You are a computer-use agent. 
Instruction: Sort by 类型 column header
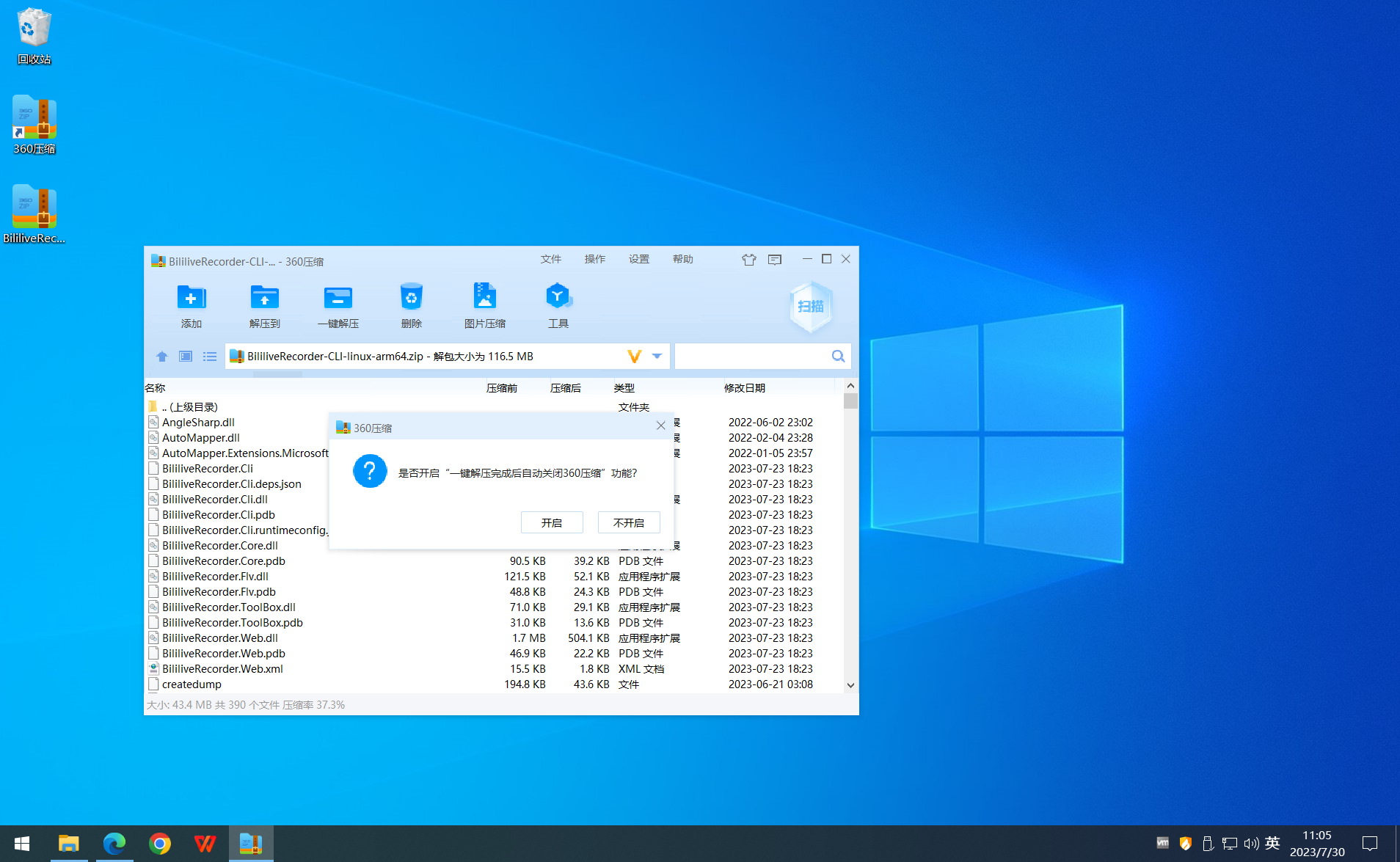click(x=624, y=388)
